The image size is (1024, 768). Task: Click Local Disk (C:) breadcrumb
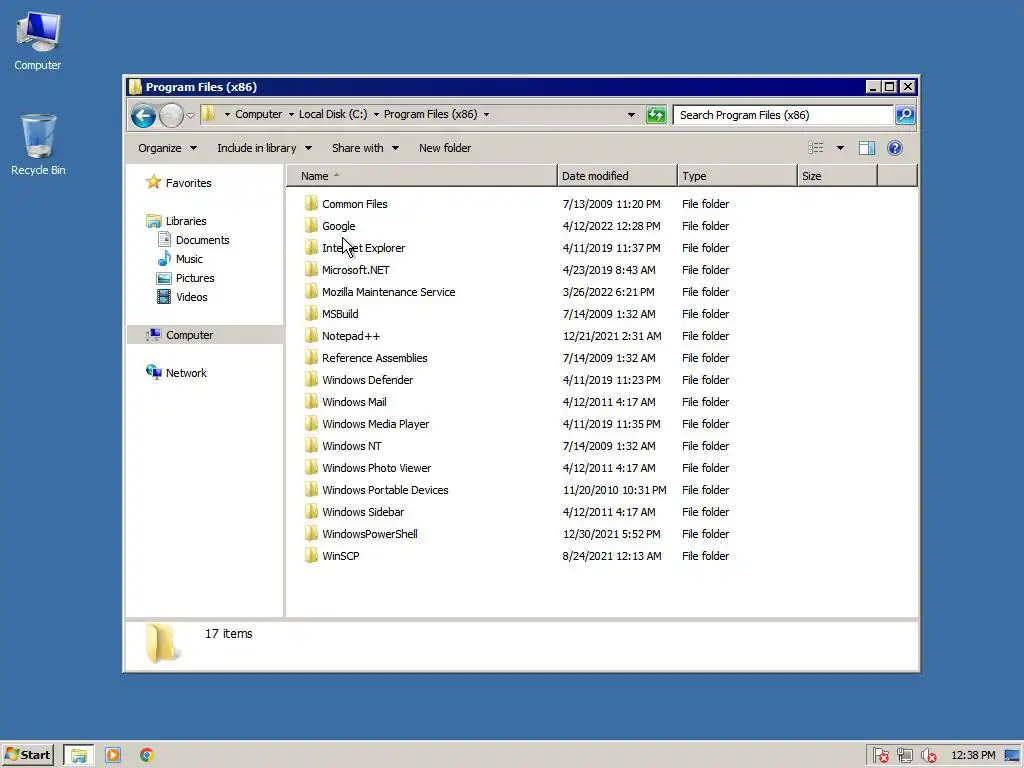pos(333,114)
